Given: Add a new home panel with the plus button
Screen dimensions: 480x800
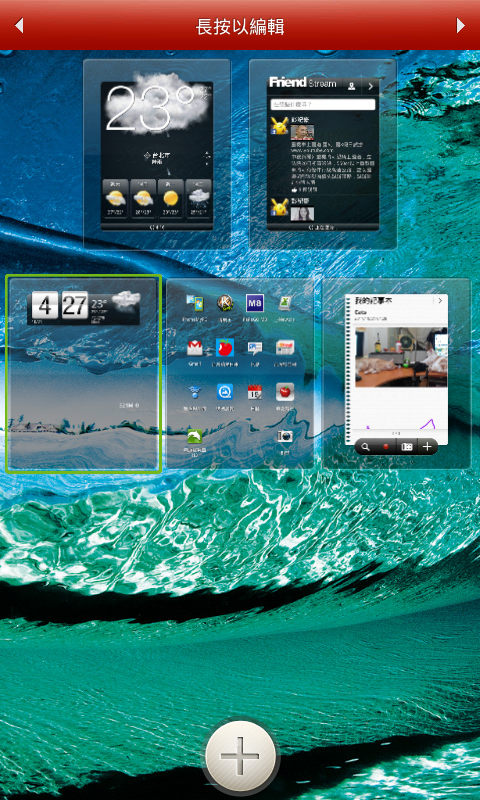Looking at the screenshot, I should tap(240, 756).
